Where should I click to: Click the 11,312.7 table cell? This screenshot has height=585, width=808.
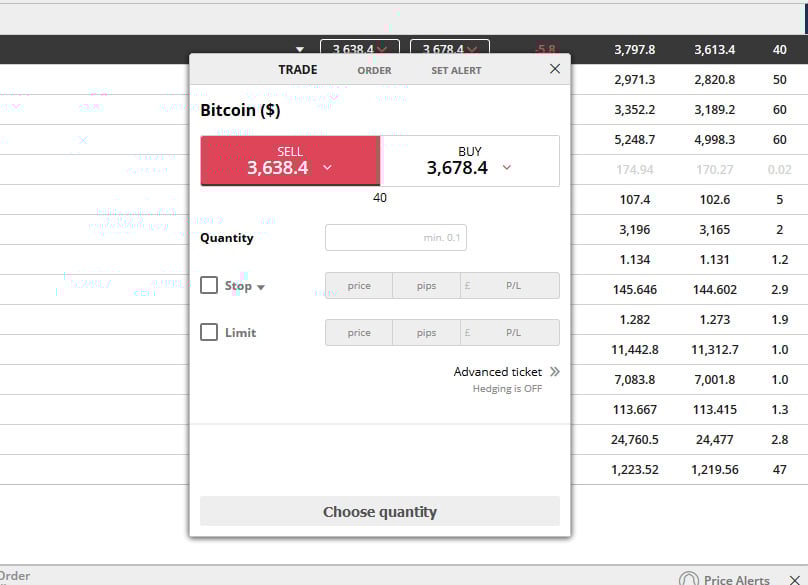click(715, 349)
